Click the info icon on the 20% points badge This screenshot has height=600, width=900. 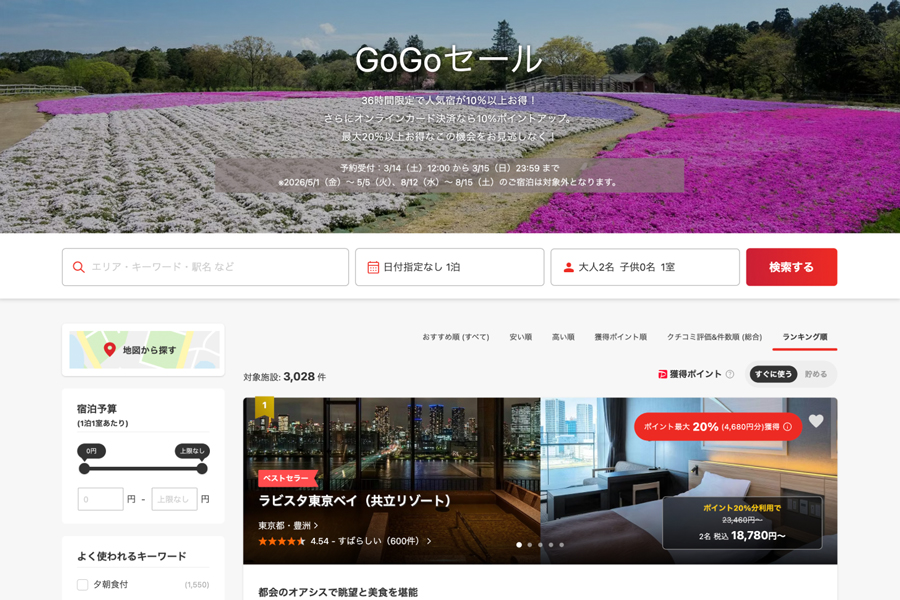787,427
